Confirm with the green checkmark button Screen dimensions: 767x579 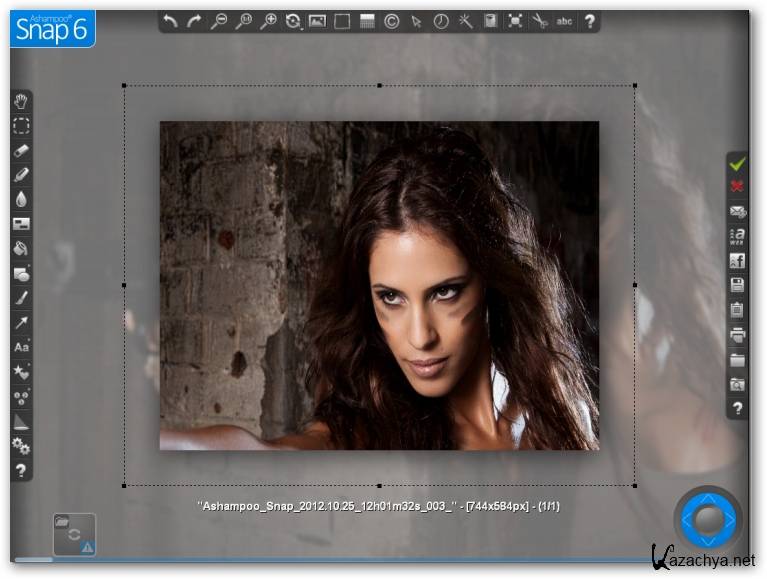pyautogui.click(x=738, y=163)
